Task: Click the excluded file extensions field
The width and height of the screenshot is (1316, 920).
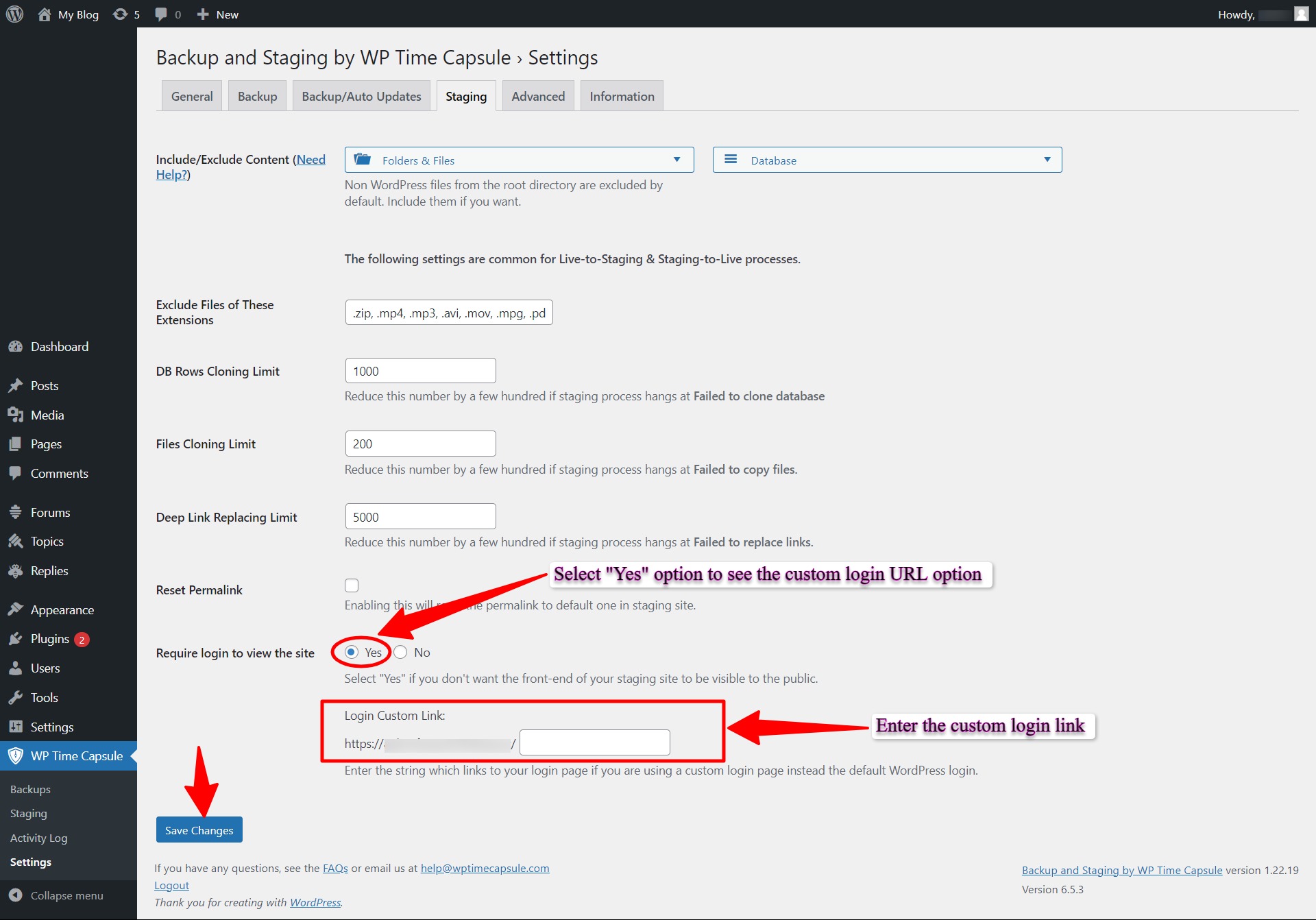Action: point(449,313)
